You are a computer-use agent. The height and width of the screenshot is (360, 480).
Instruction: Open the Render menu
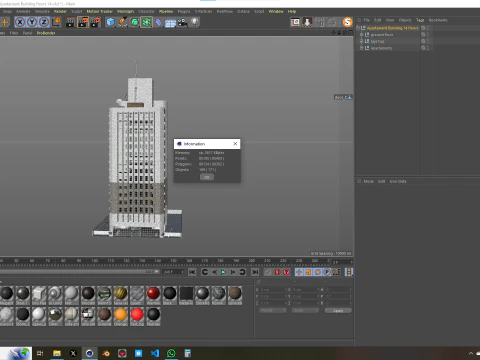coord(60,11)
